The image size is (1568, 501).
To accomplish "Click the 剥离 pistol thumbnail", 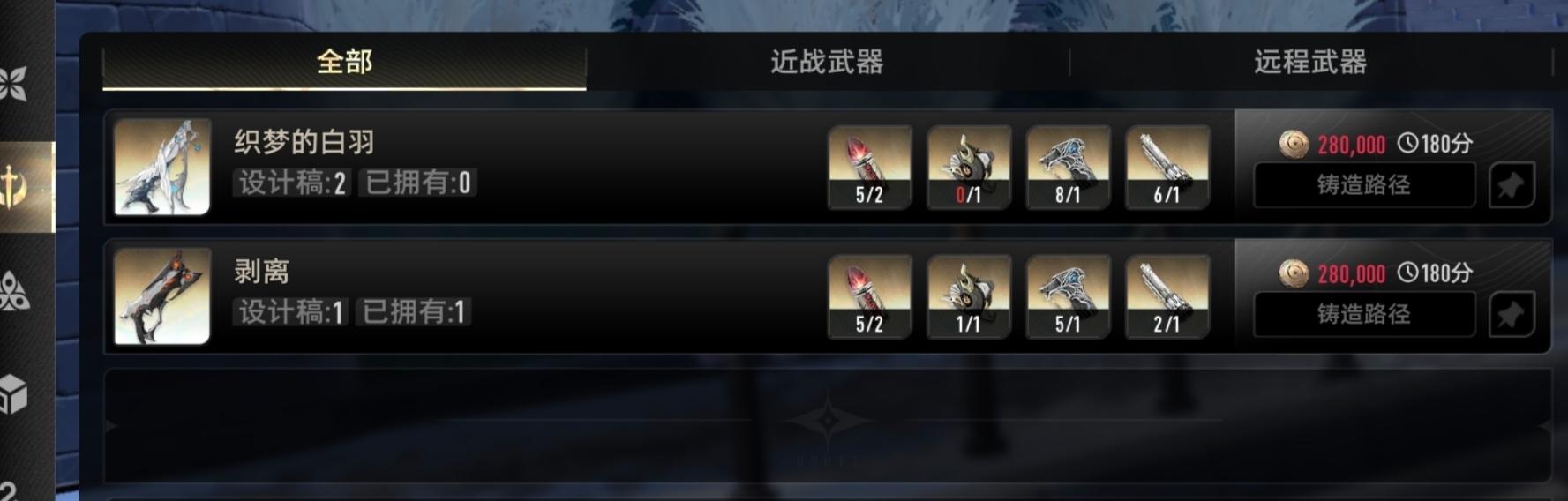I will point(162,295).
